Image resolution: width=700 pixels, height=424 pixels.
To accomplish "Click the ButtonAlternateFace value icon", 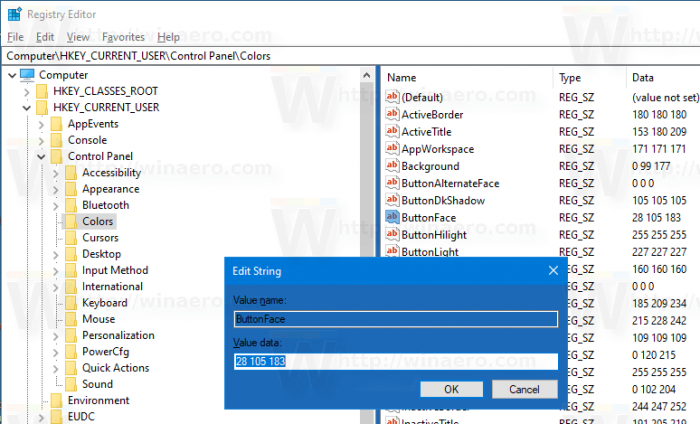I will [392, 183].
